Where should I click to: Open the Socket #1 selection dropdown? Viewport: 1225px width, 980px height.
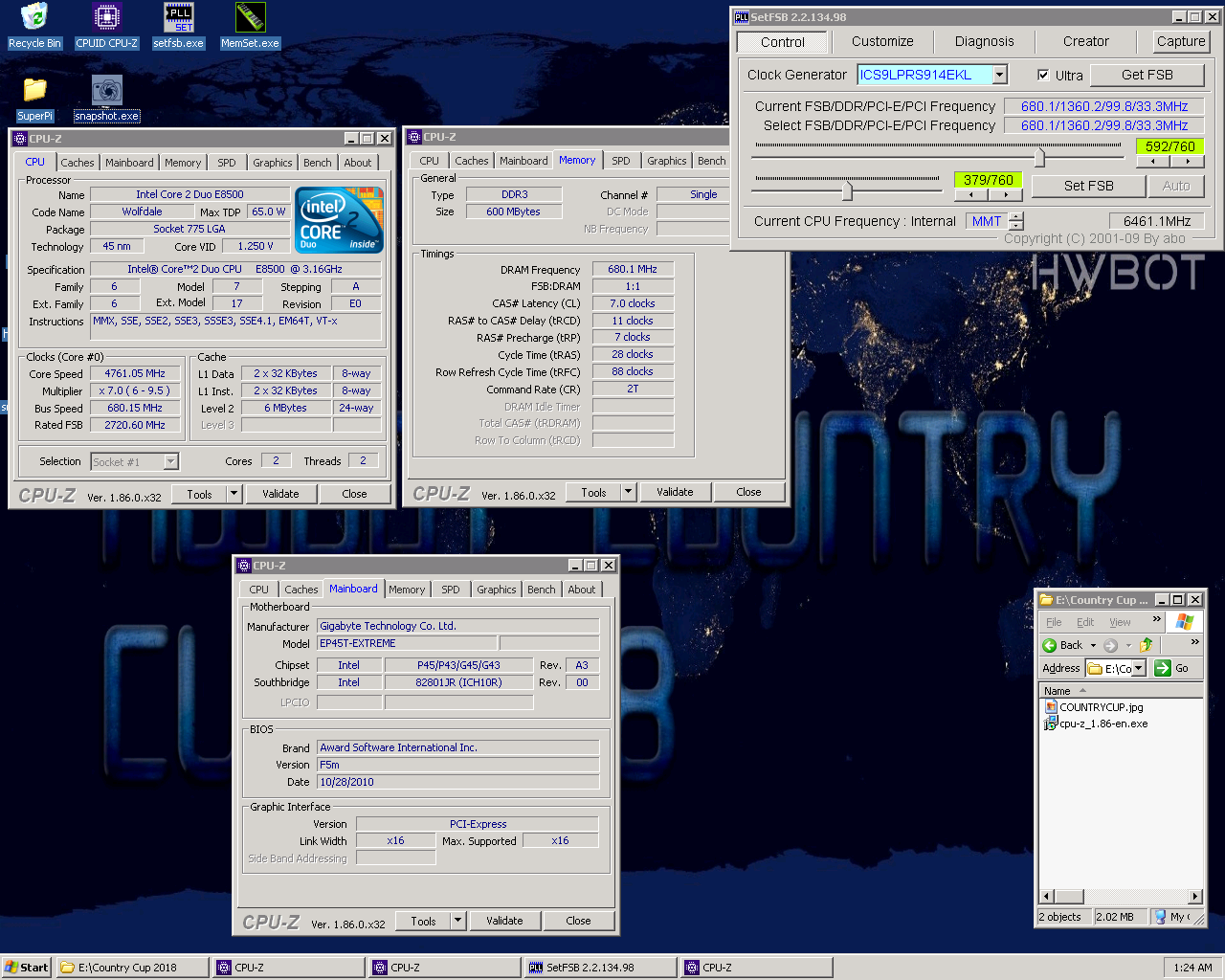(170, 461)
